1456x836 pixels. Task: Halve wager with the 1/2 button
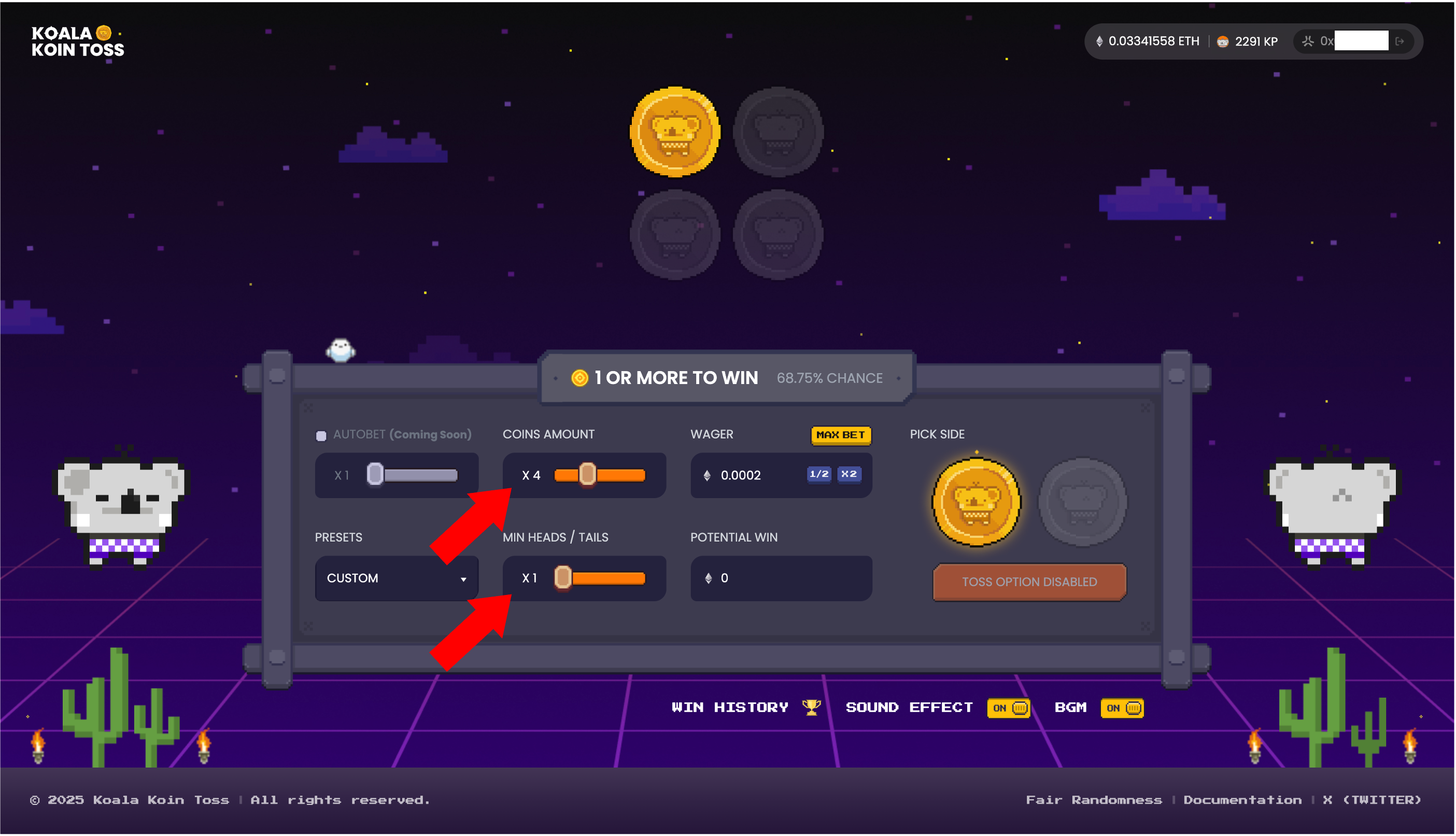pos(819,474)
